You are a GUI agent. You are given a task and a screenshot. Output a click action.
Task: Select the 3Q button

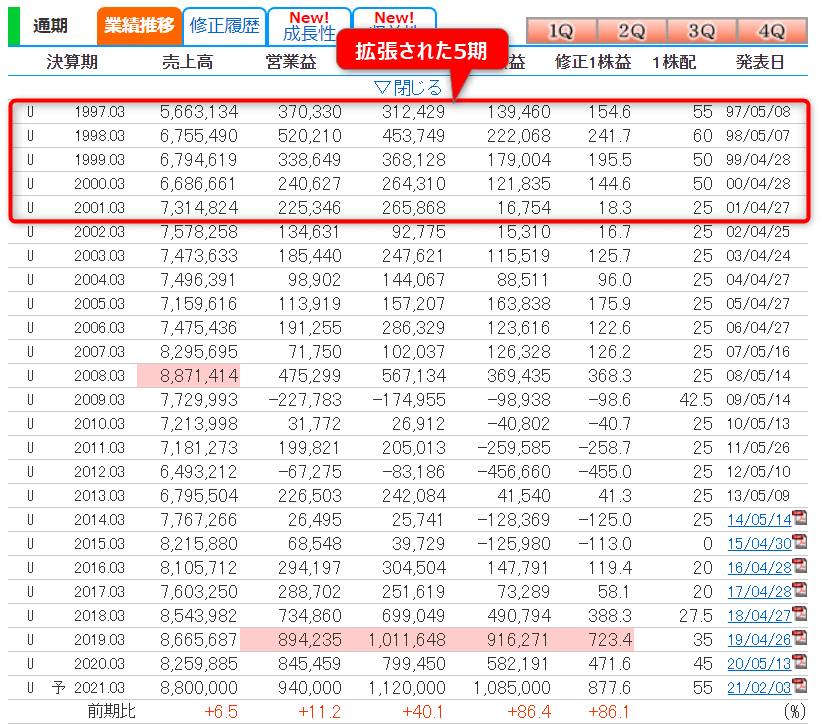[701, 31]
